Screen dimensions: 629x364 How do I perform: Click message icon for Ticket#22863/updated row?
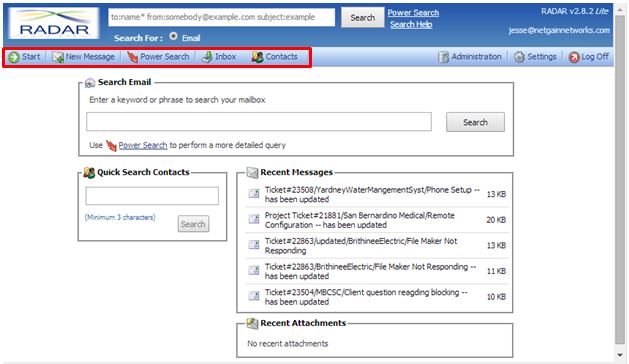pyautogui.click(x=254, y=245)
